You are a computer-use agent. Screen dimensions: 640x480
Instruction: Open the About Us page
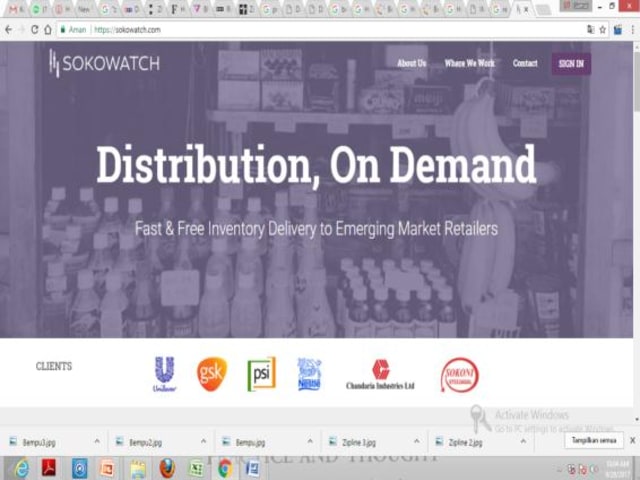tap(411, 63)
